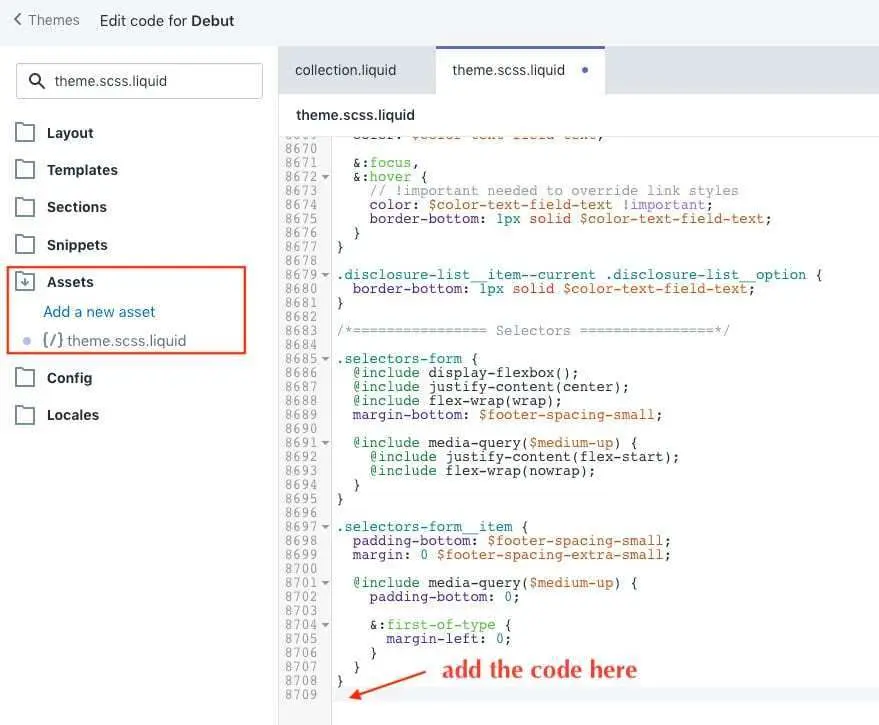
Task: Click the Config folder icon
Action: pos(25,378)
